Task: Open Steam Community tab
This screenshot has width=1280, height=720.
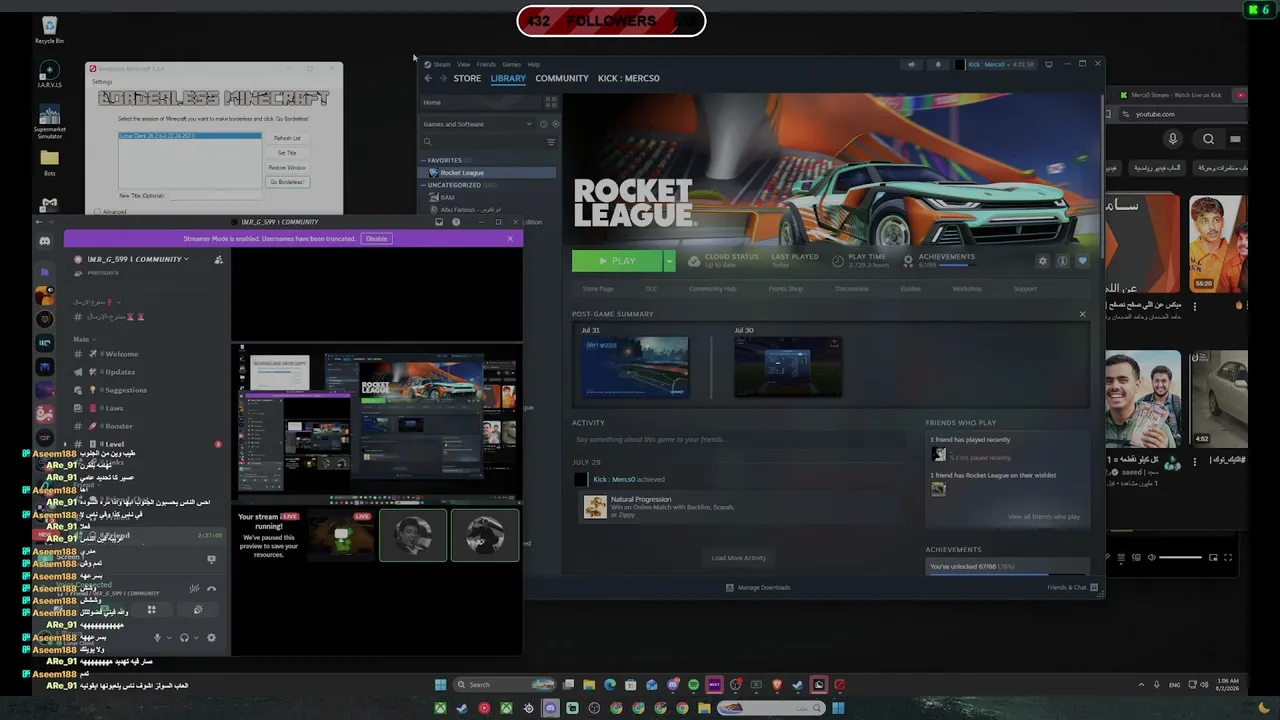Action: coord(562,78)
